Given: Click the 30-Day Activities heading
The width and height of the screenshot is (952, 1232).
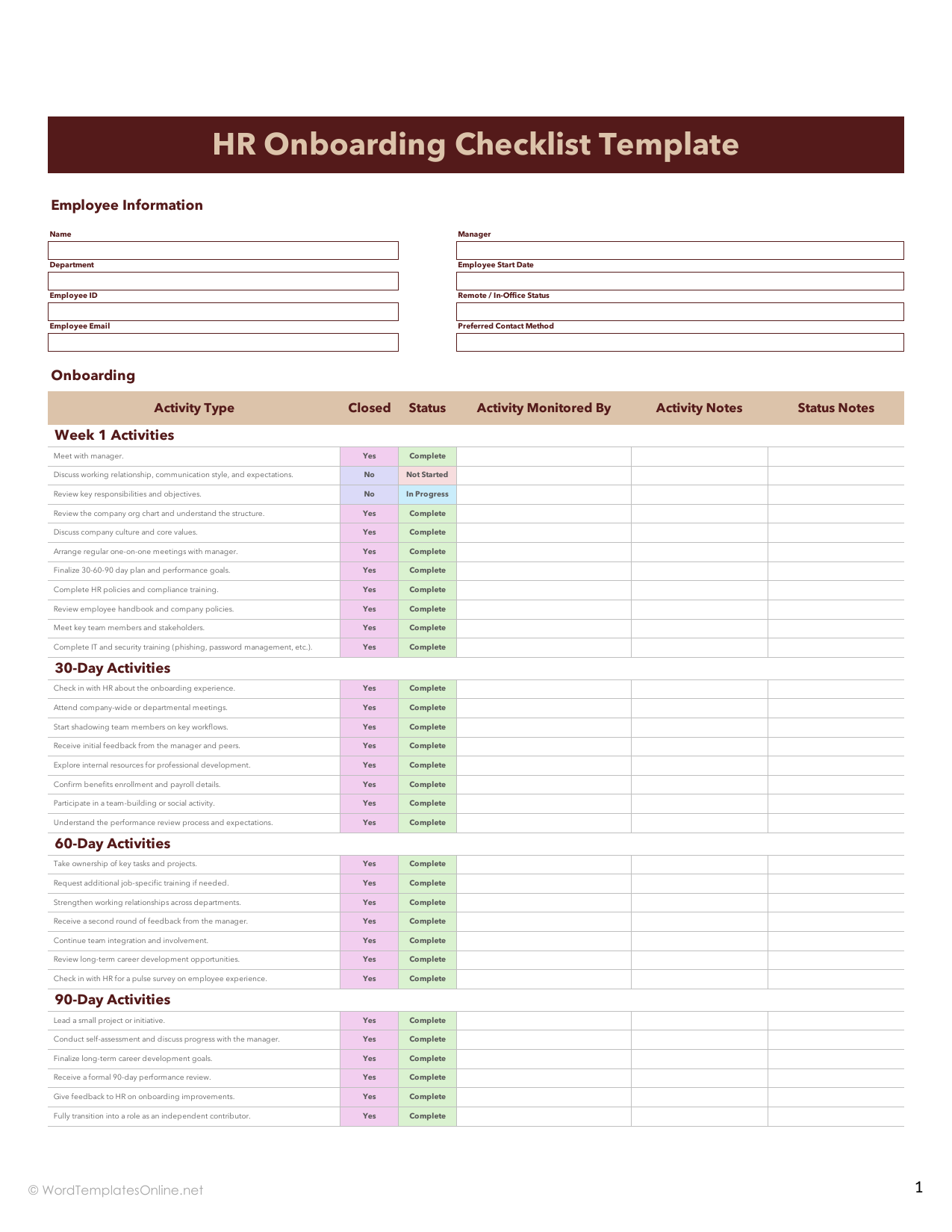Looking at the screenshot, I should 113,668.
